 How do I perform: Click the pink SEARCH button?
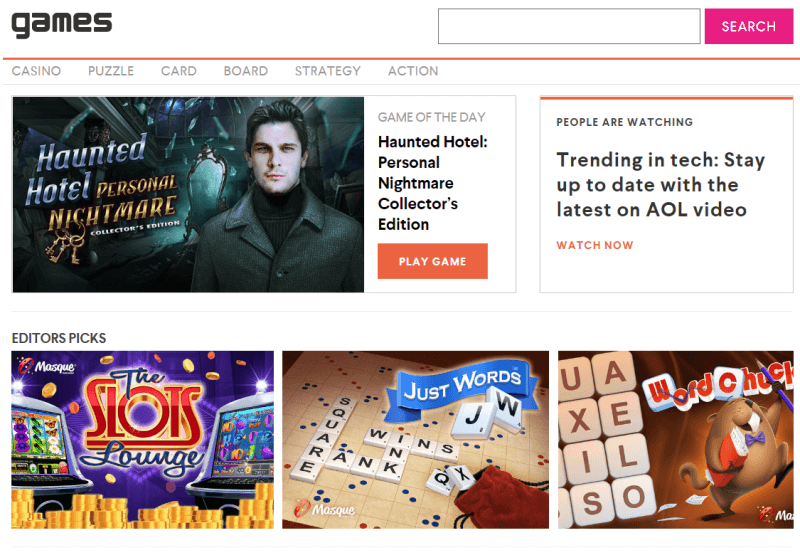[748, 26]
